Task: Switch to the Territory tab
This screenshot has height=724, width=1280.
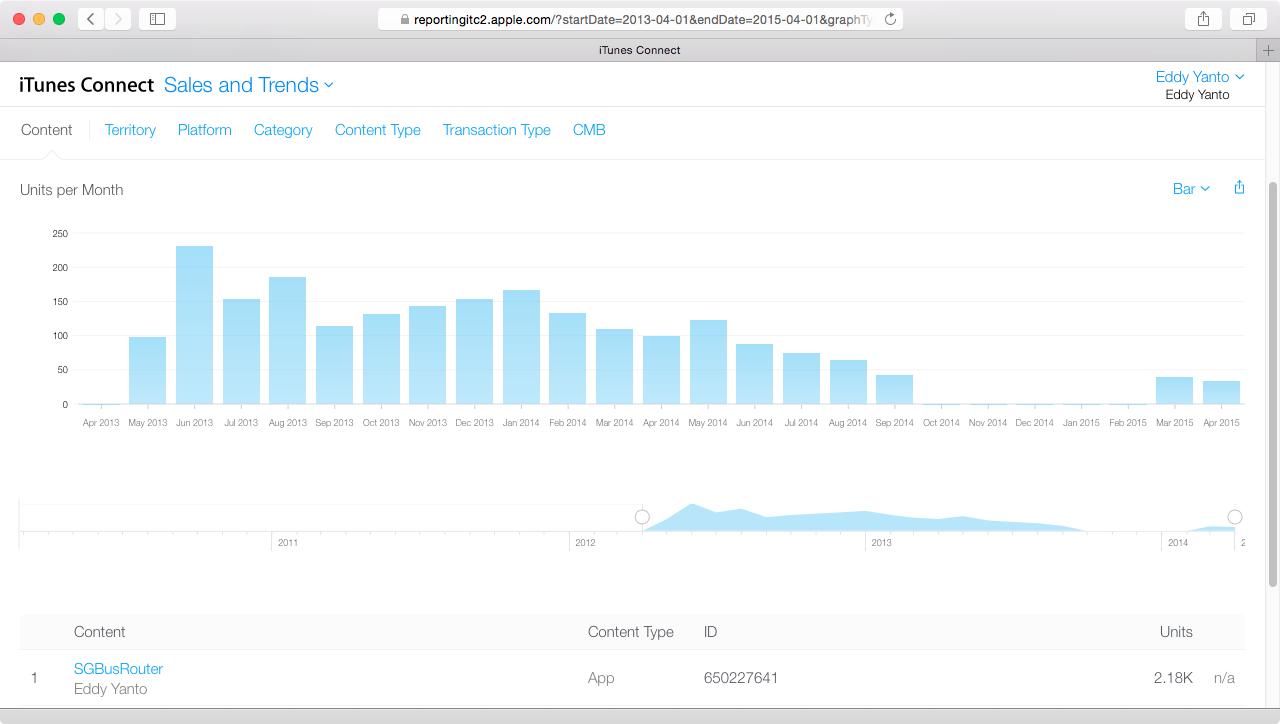Action: [130, 130]
